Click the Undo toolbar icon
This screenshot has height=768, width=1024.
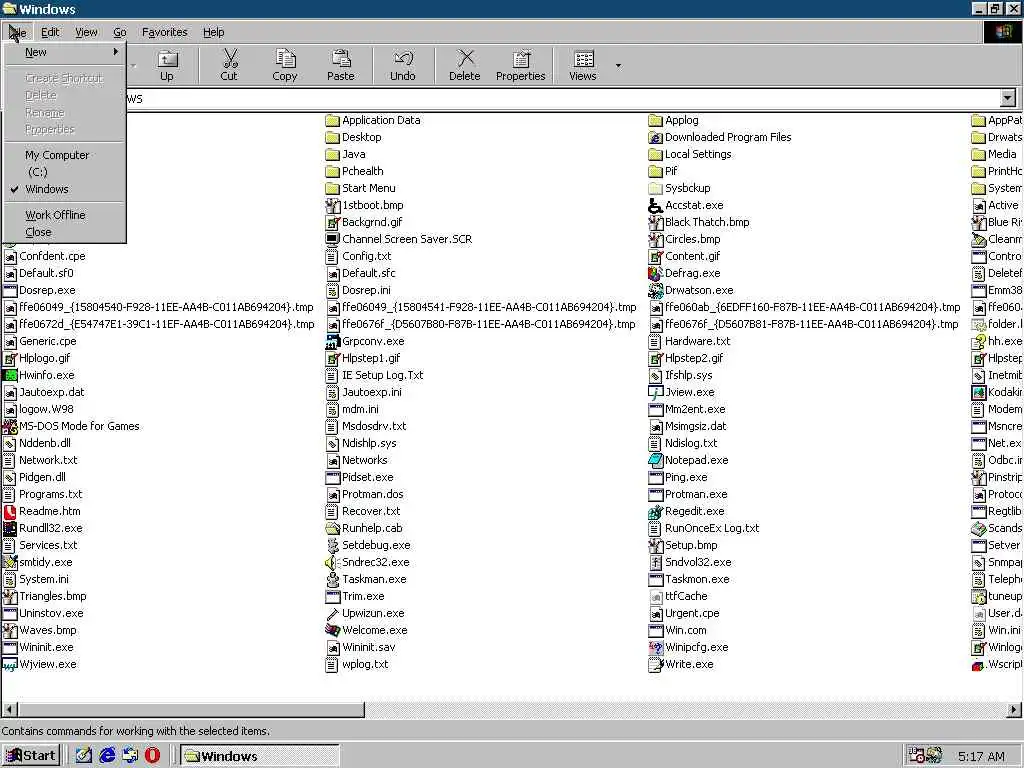pyautogui.click(x=403, y=65)
